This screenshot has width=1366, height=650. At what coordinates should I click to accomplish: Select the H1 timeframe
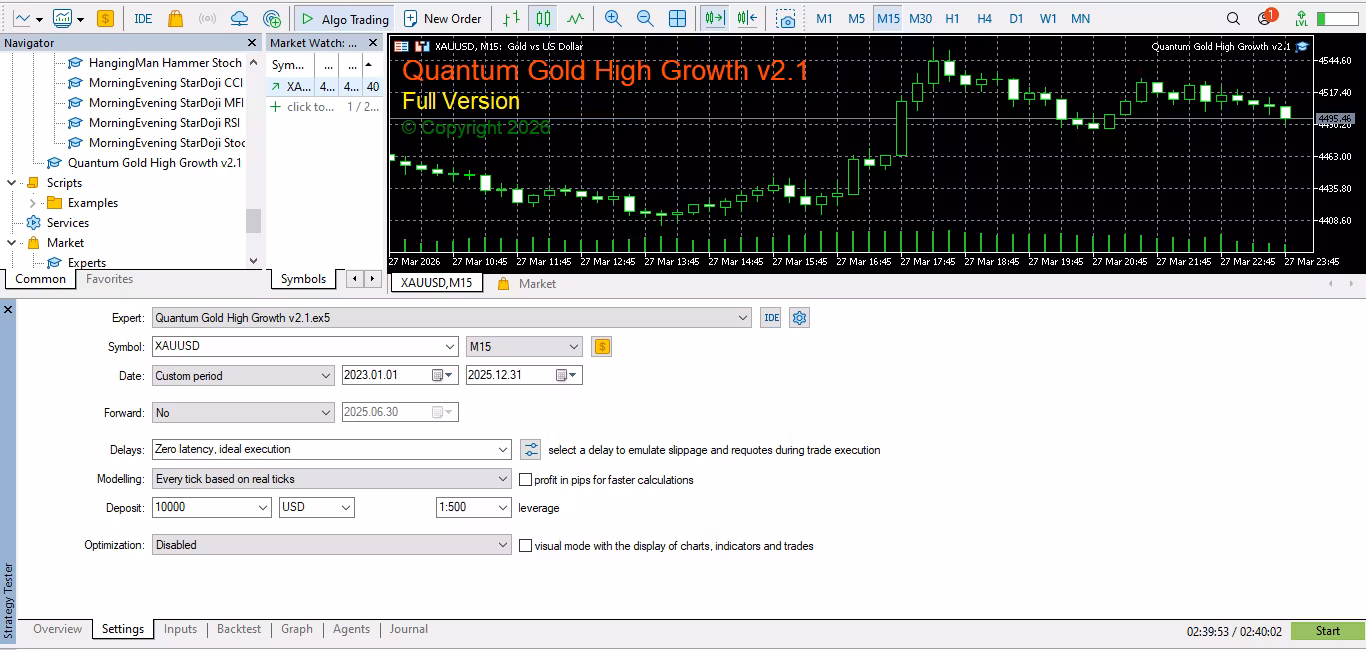click(x=952, y=18)
